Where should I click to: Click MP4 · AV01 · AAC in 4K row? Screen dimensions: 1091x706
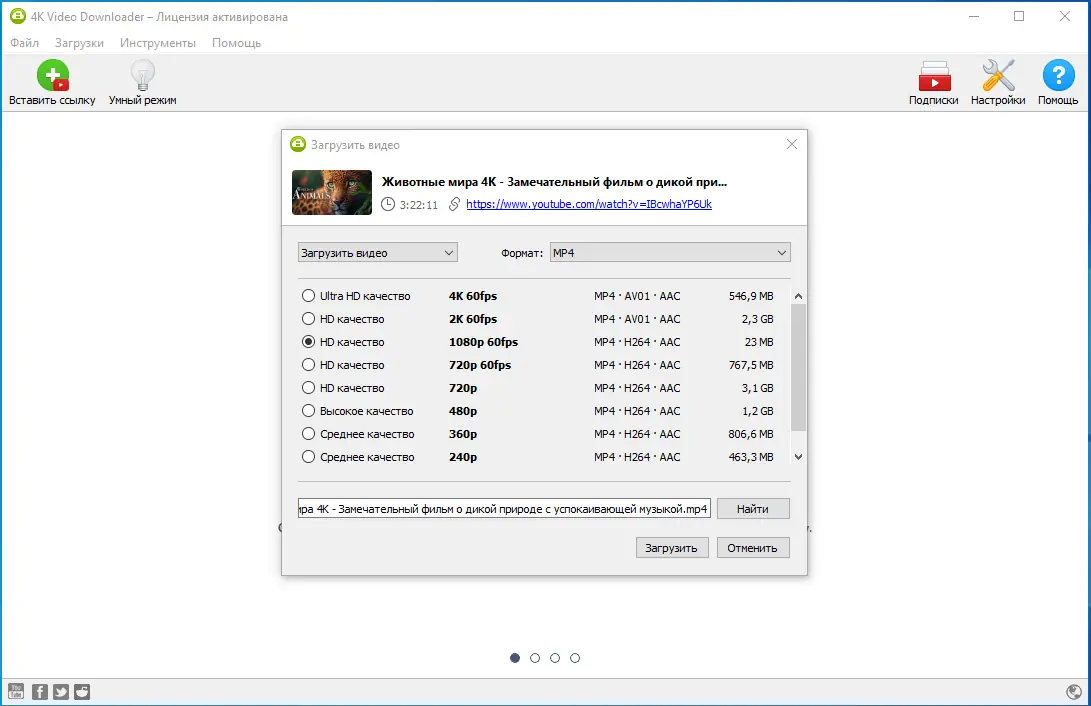[637, 296]
